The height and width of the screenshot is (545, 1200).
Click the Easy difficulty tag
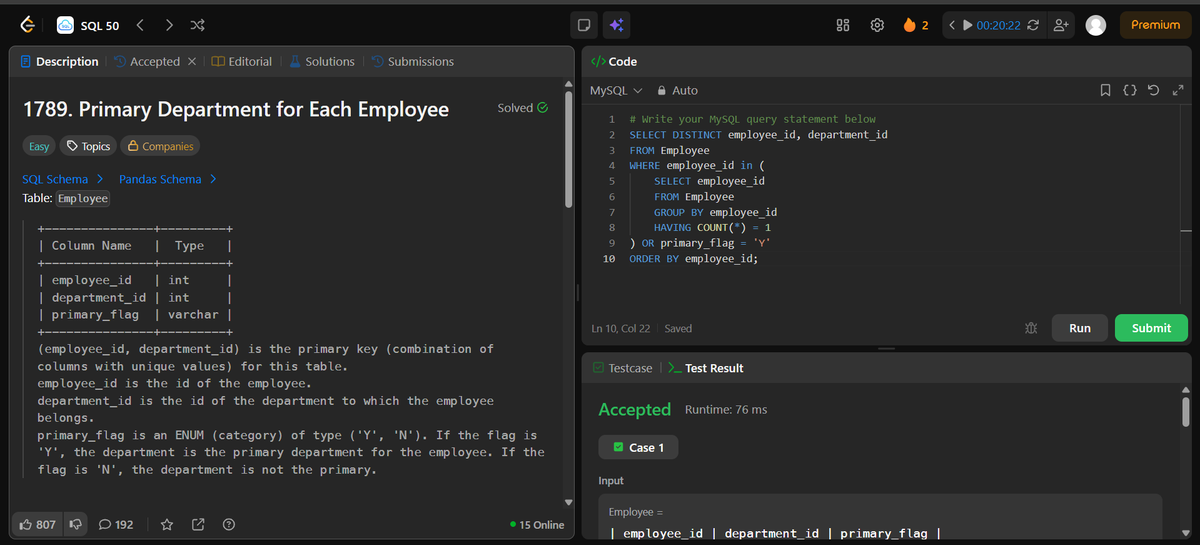tap(38, 146)
